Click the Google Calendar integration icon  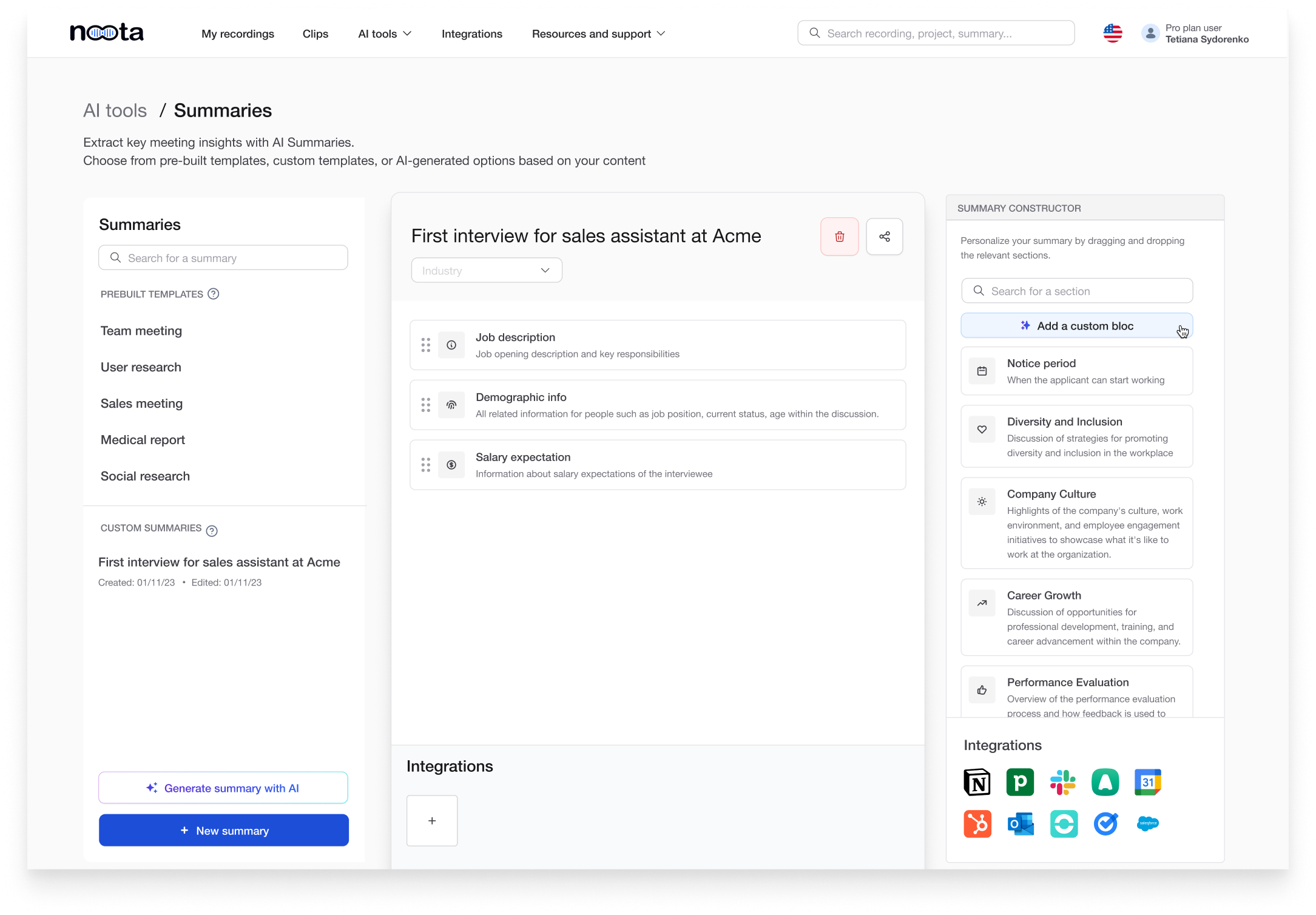pos(1147,782)
